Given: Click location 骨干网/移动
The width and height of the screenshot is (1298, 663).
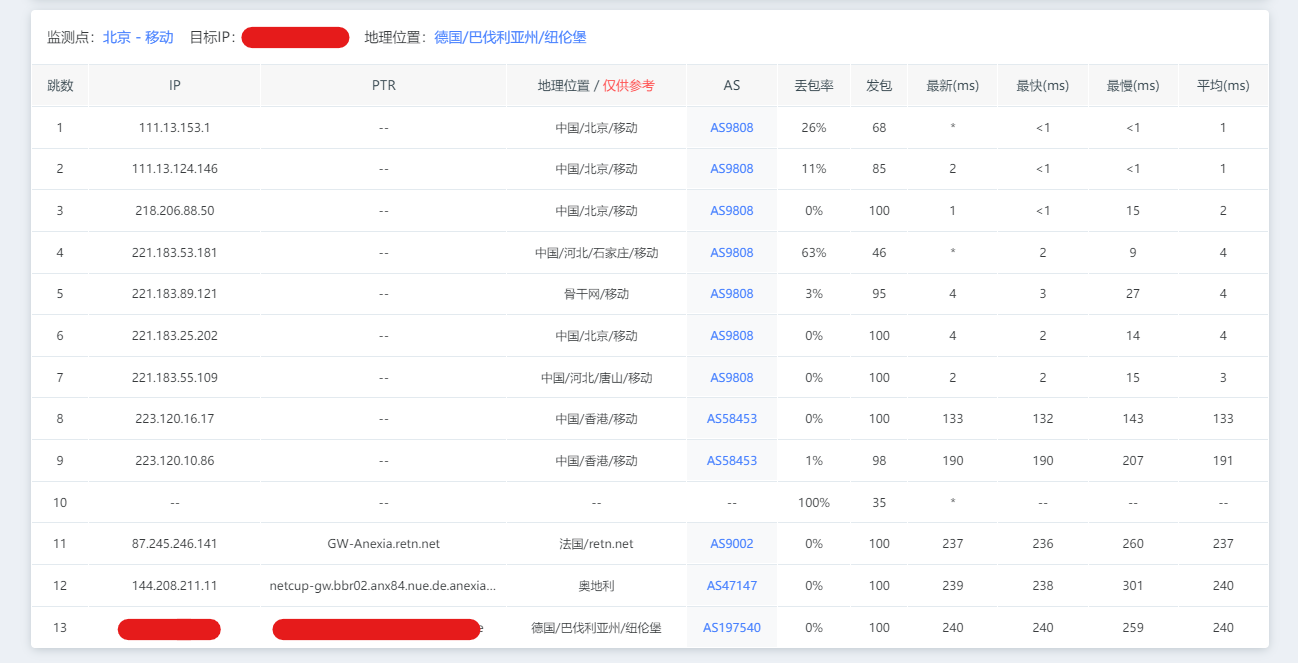Looking at the screenshot, I should pyautogui.click(x=596, y=294).
